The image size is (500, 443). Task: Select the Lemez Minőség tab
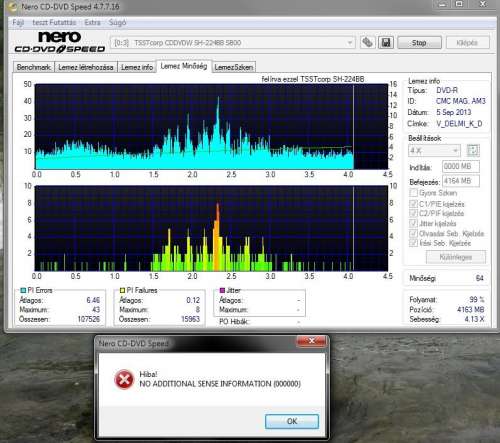coord(184,66)
